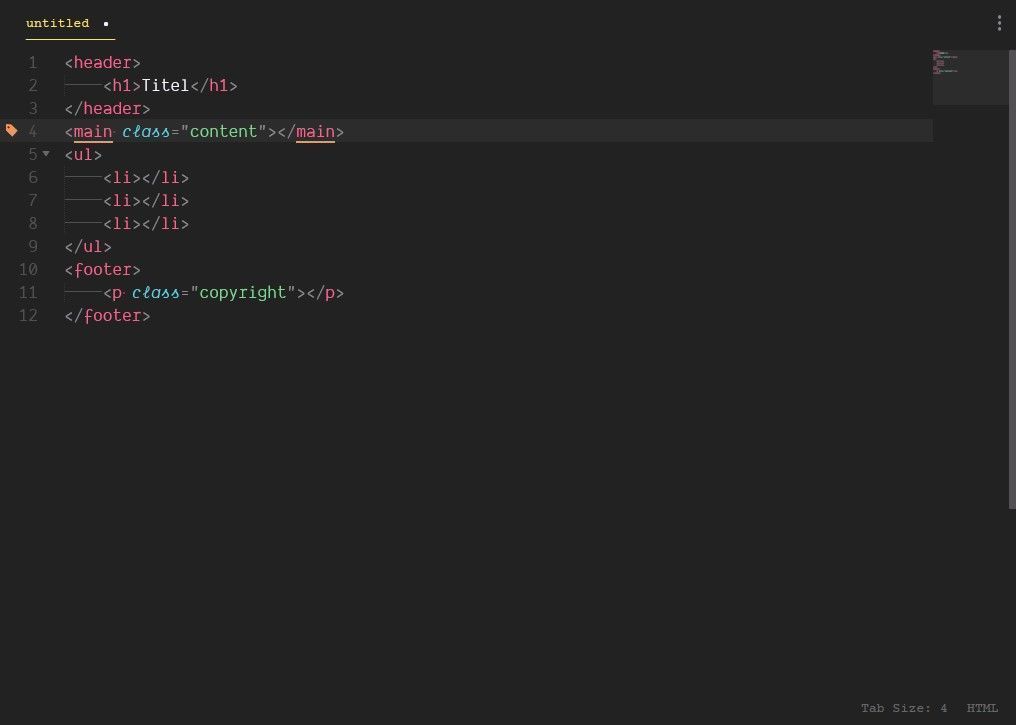Click the opening footer tag on line 10
This screenshot has width=1016, height=725.
pos(102,270)
